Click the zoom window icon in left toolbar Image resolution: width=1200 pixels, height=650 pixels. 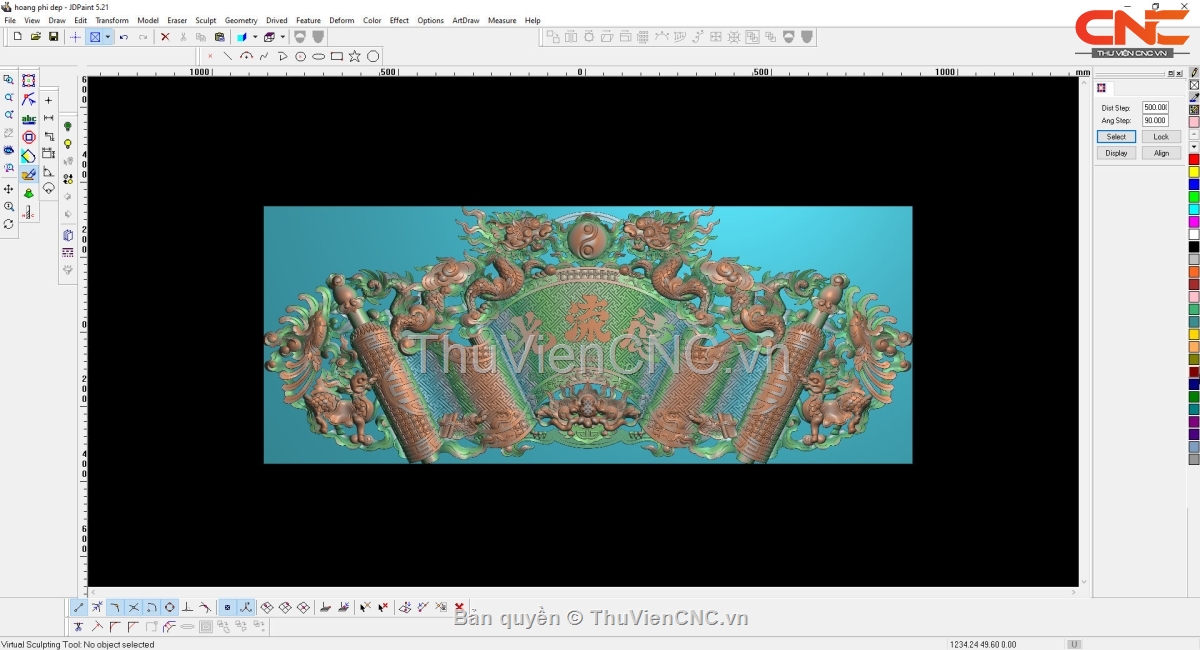coord(9,80)
